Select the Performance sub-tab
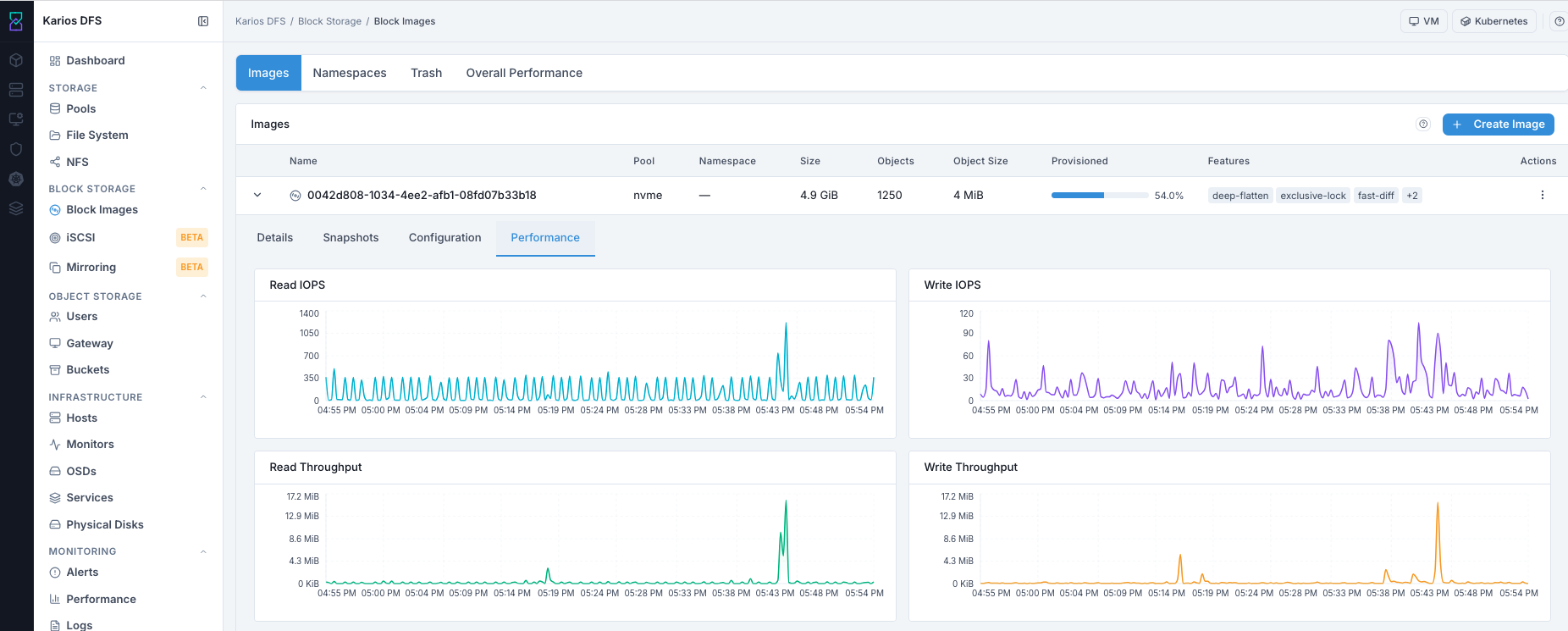This screenshot has height=631, width=1568. 545,238
